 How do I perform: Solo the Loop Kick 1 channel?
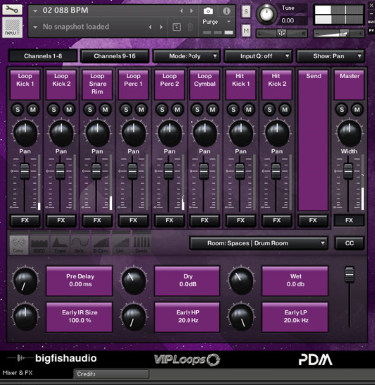[18, 109]
